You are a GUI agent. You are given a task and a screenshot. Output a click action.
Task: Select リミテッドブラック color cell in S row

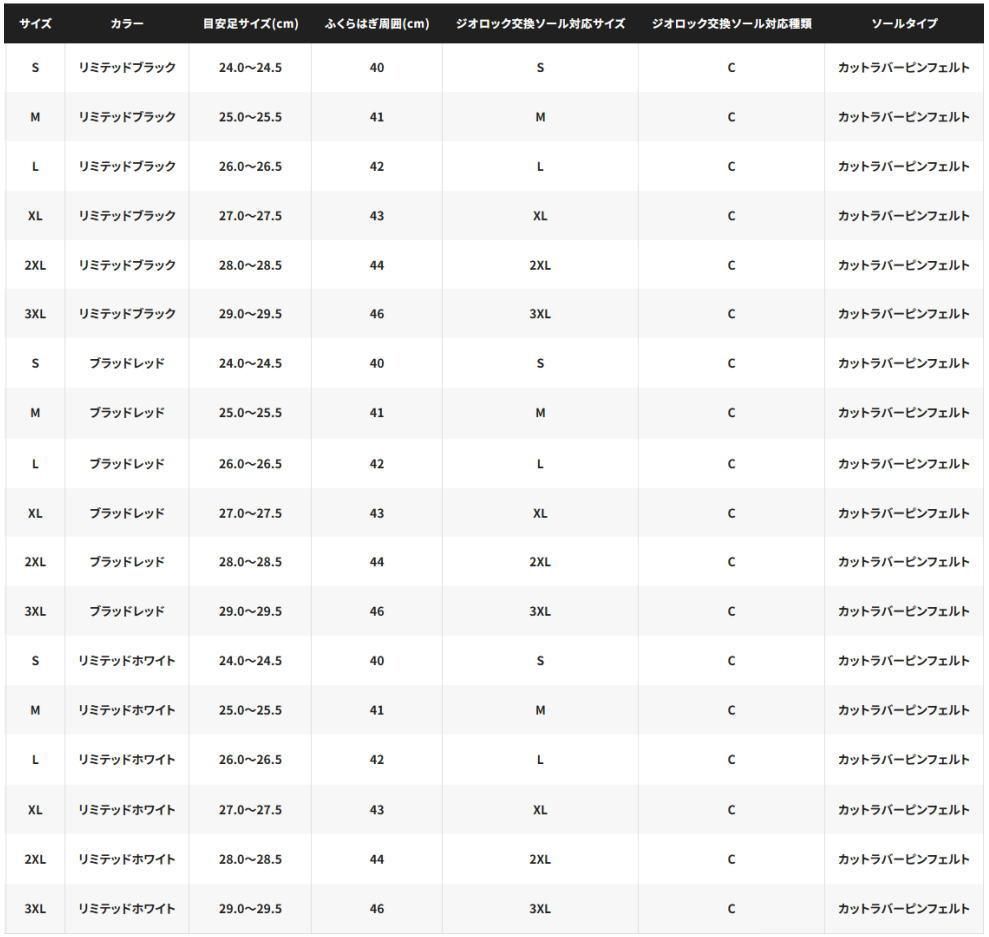pos(127,68)
